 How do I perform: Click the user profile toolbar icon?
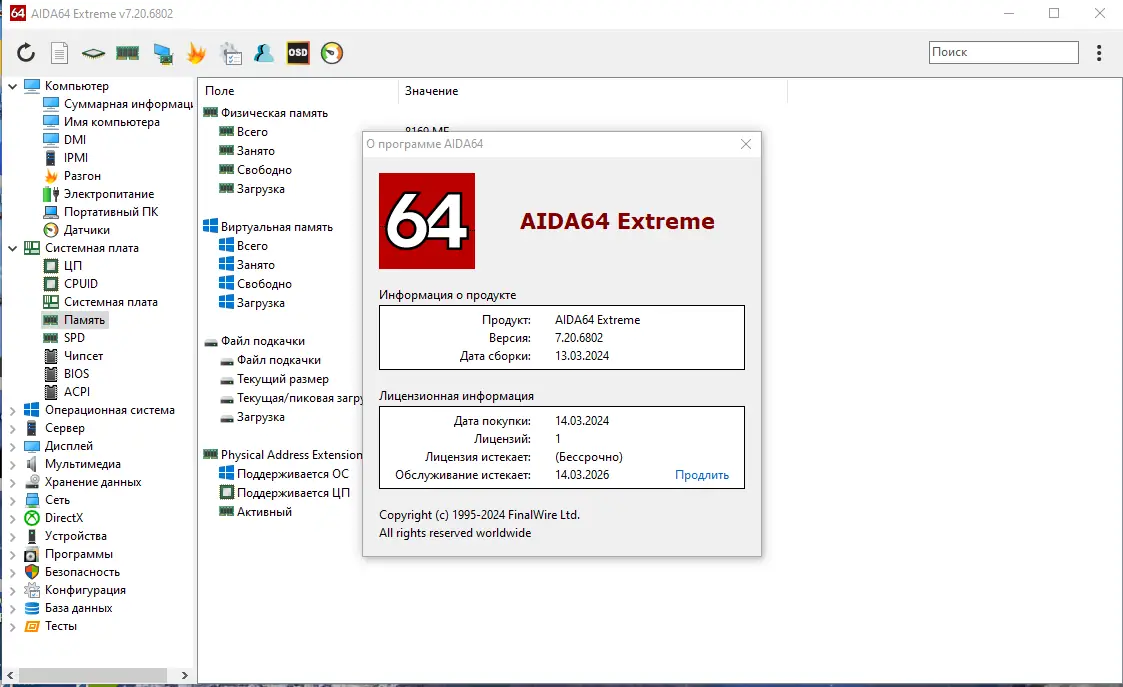[264, 53]
